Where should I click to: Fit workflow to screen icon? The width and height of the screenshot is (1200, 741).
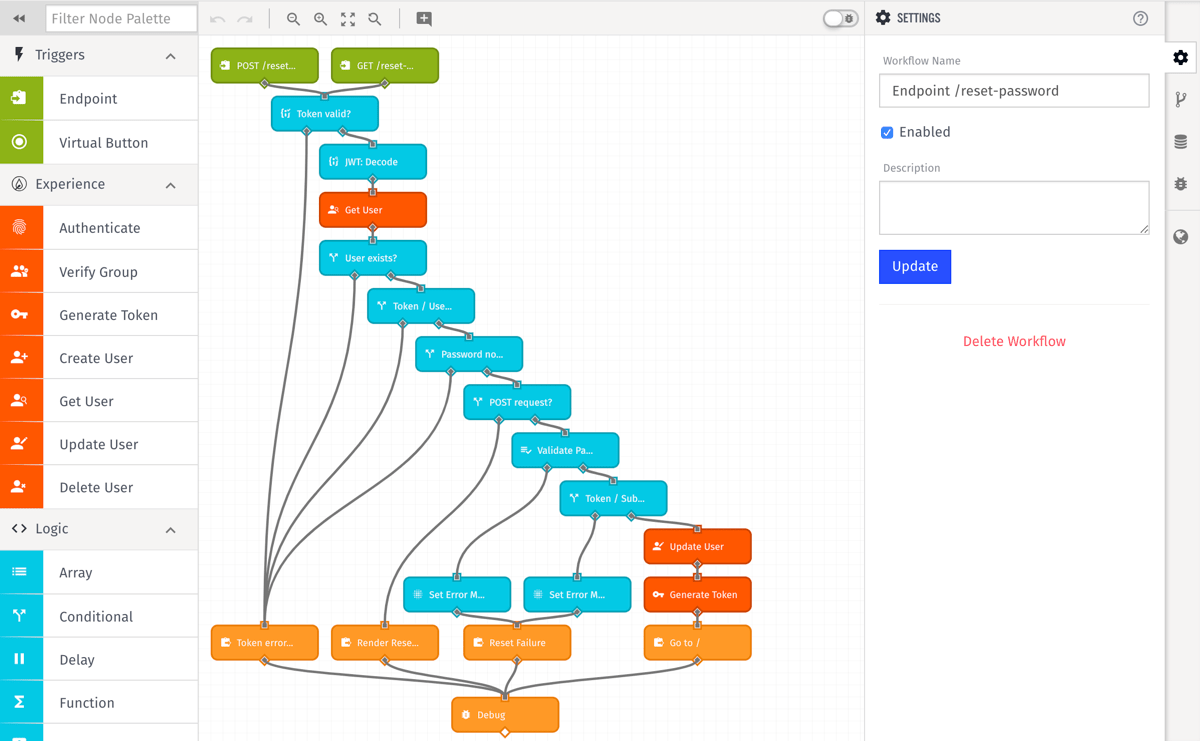click(x=348, y=19)
